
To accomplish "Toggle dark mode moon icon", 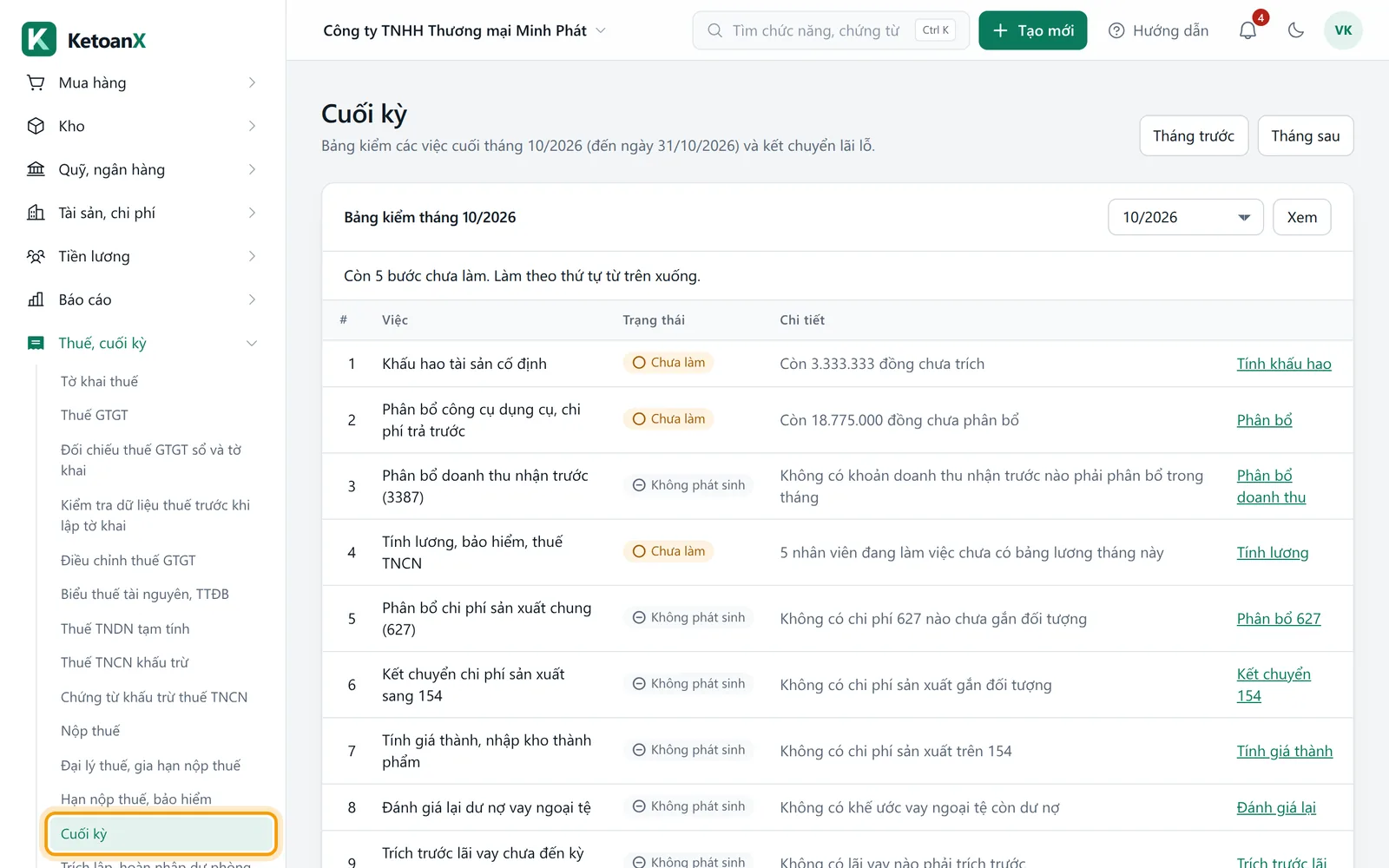I will 1296,30.
